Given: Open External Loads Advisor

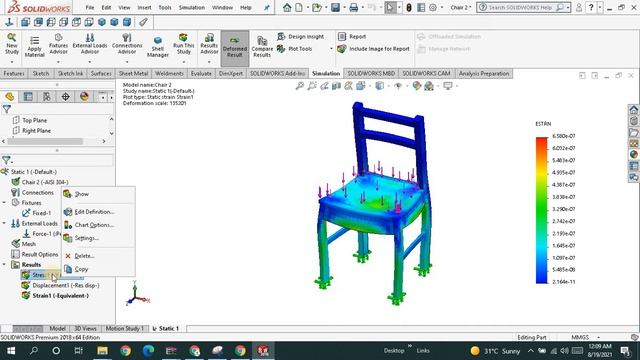Looking at the screenshot, I should [90, 44].
